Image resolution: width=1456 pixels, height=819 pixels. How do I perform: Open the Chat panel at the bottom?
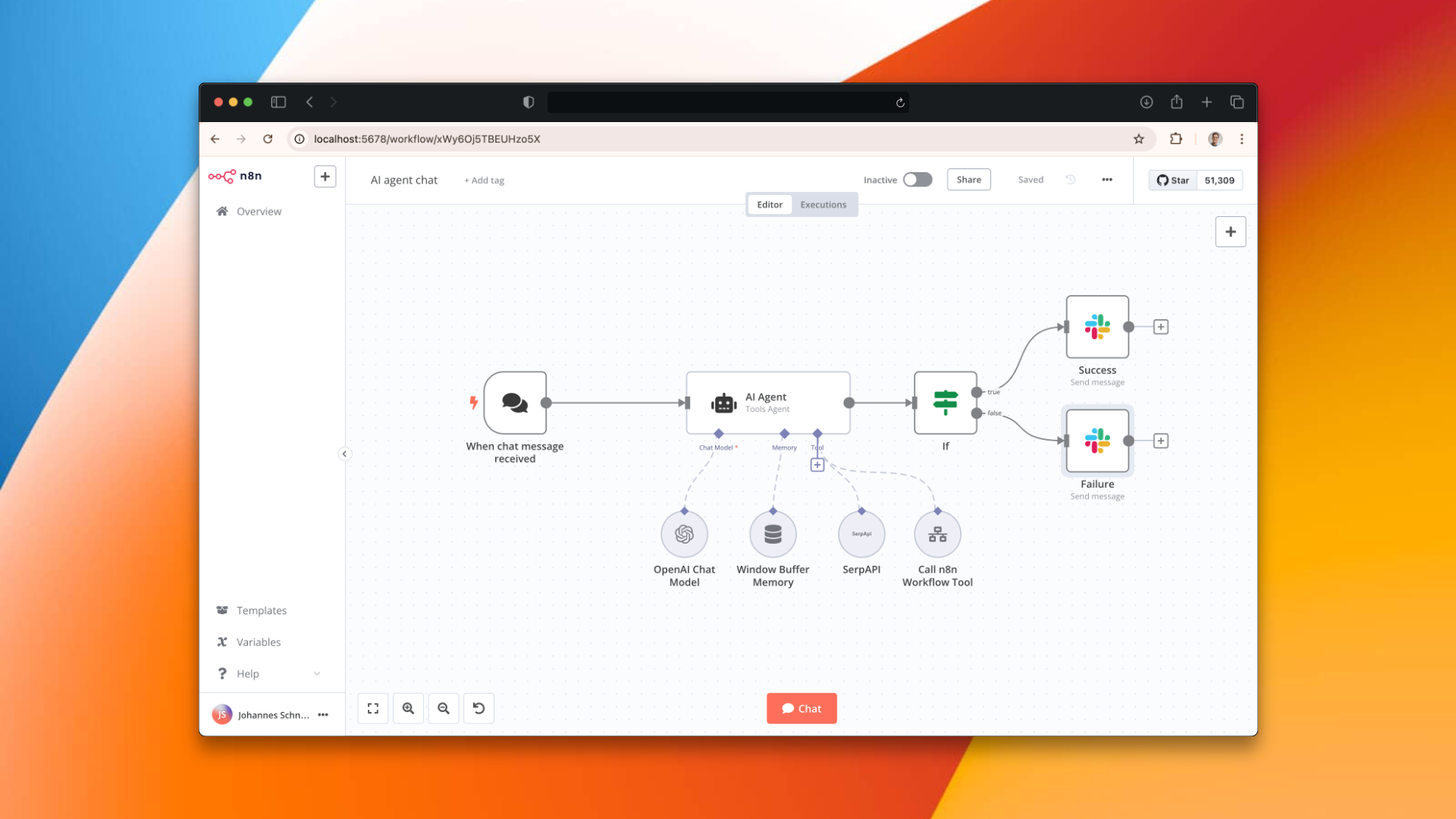802,708
